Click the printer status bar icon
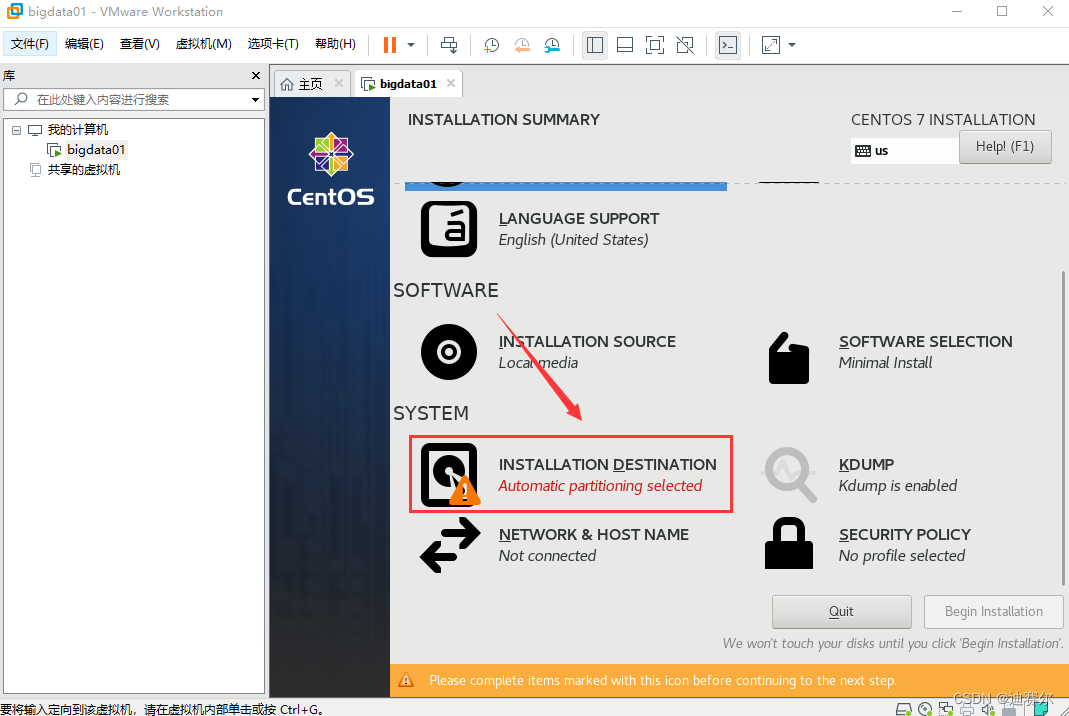Viewport: 1069px width, 716px height. (x=967, y=709)
